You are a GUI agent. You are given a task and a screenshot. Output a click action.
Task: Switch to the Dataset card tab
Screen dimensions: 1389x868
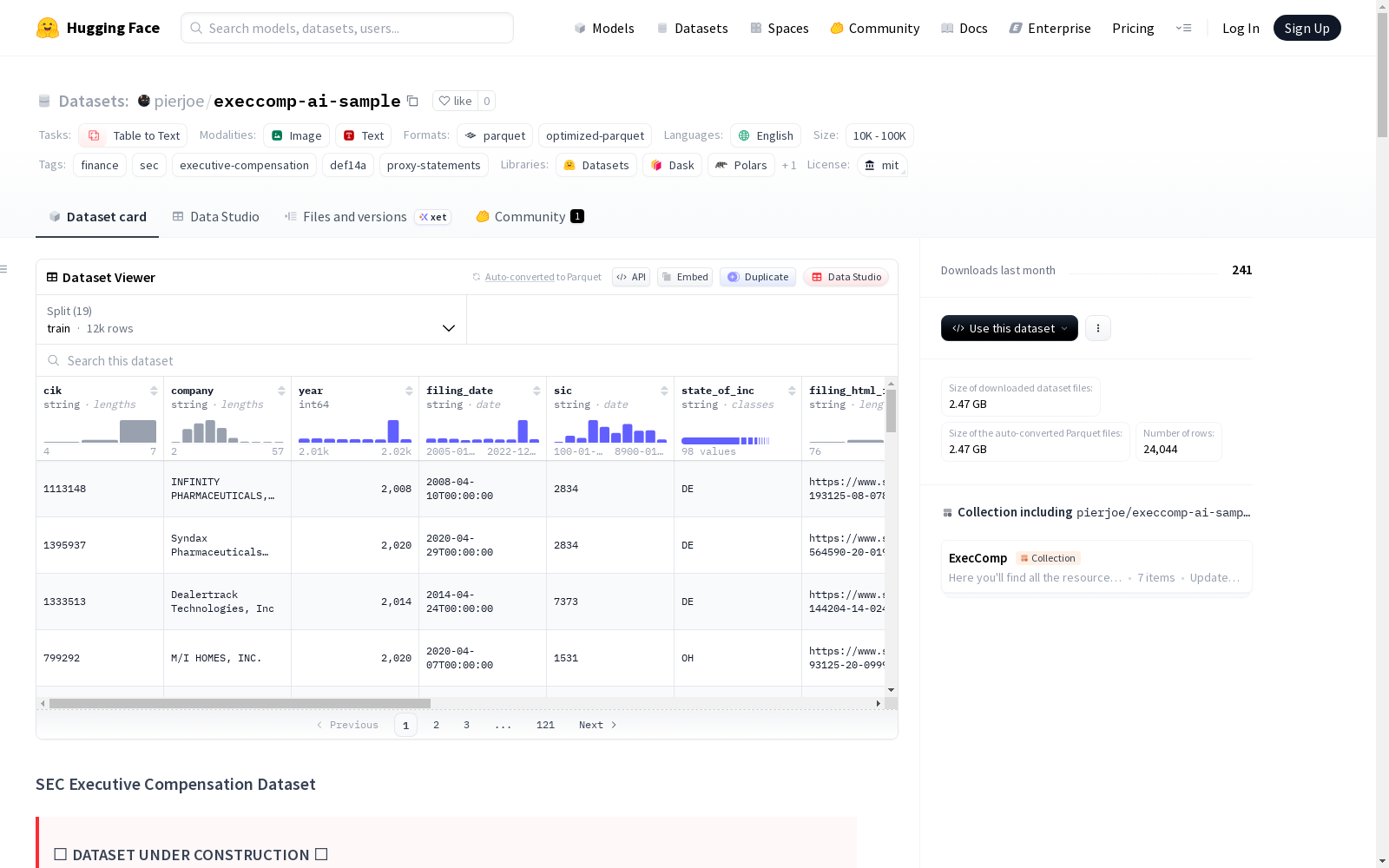point(97,217)
